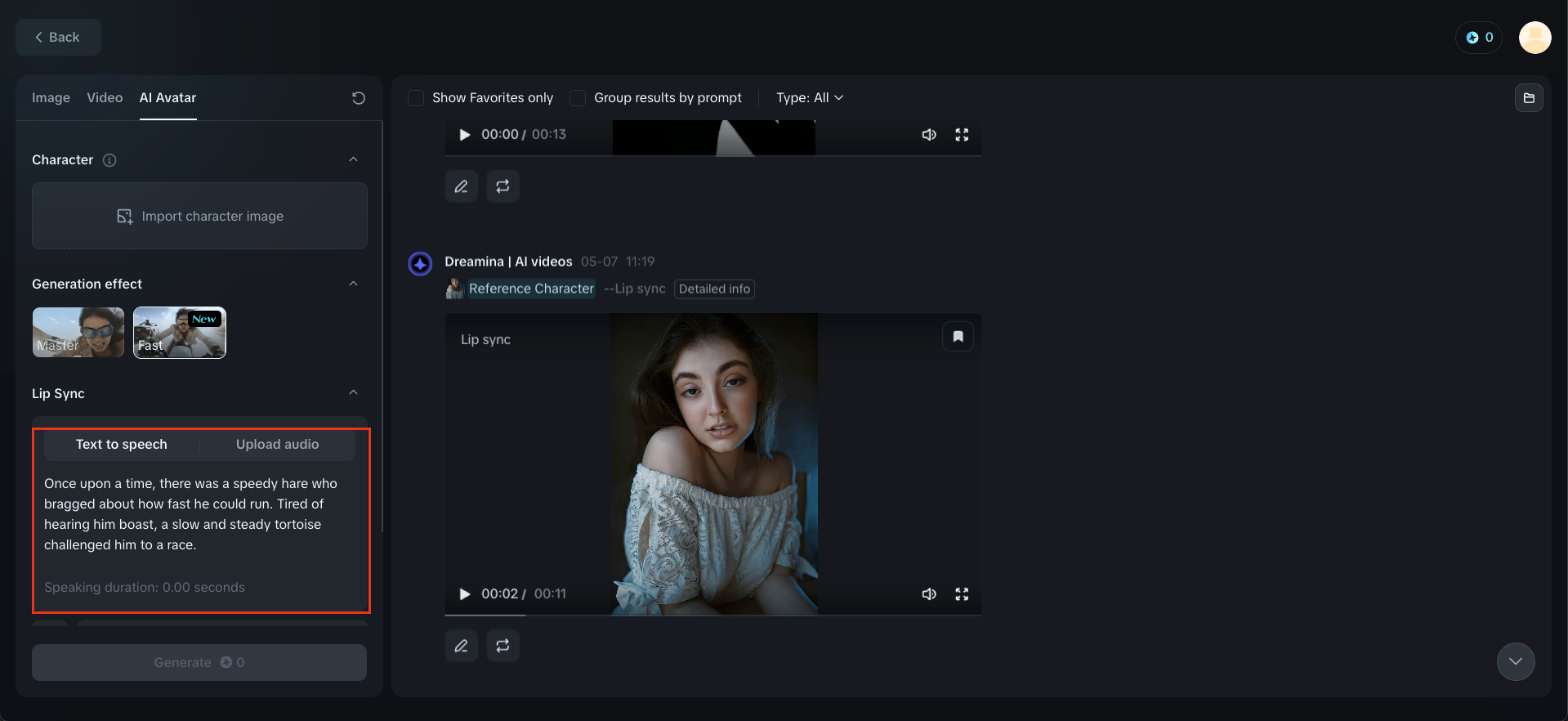Play the 00:13 video at top
The width and height of the screenshot is (1568, 721).
coord(464,135)
